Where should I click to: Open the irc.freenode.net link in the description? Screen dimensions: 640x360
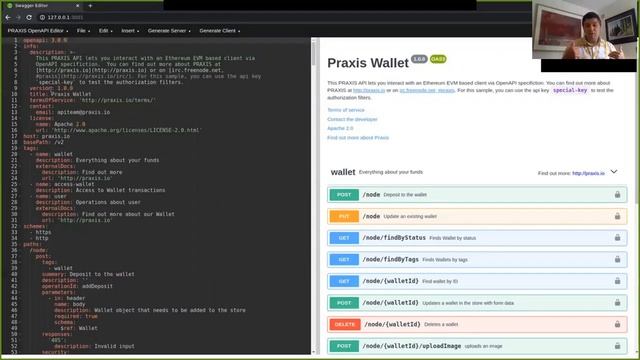(427, 90)
